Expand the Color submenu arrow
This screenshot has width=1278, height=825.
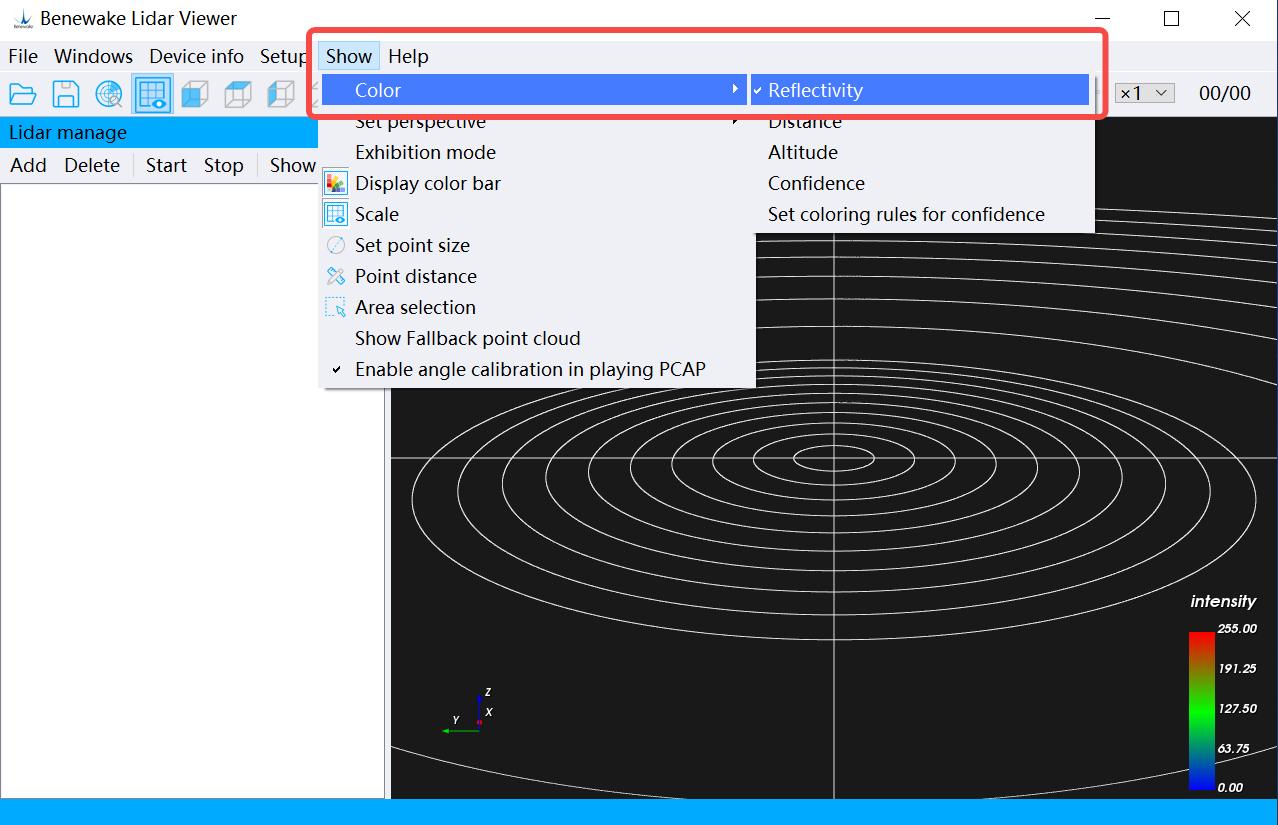click(736, 90)
